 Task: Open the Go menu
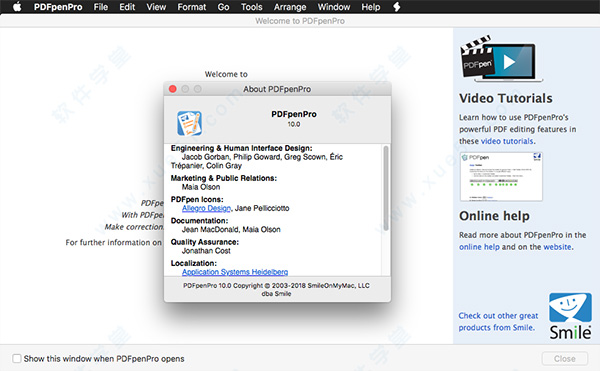223,7
